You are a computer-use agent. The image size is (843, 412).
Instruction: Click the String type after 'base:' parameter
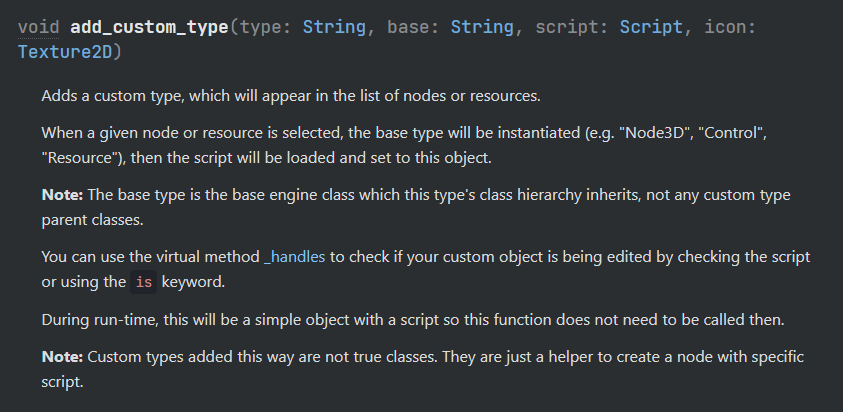(x=482, y=27)
